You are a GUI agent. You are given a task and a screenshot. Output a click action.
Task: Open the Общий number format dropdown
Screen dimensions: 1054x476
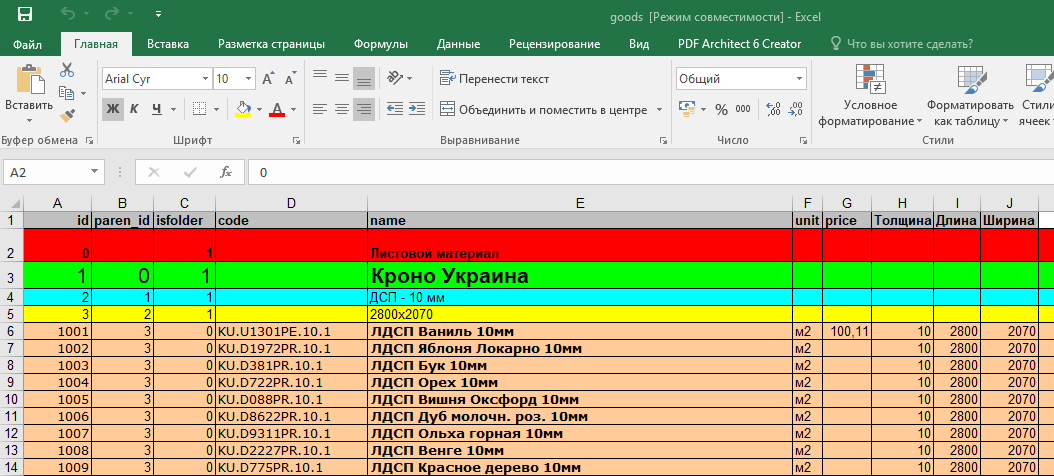point(799,79)
